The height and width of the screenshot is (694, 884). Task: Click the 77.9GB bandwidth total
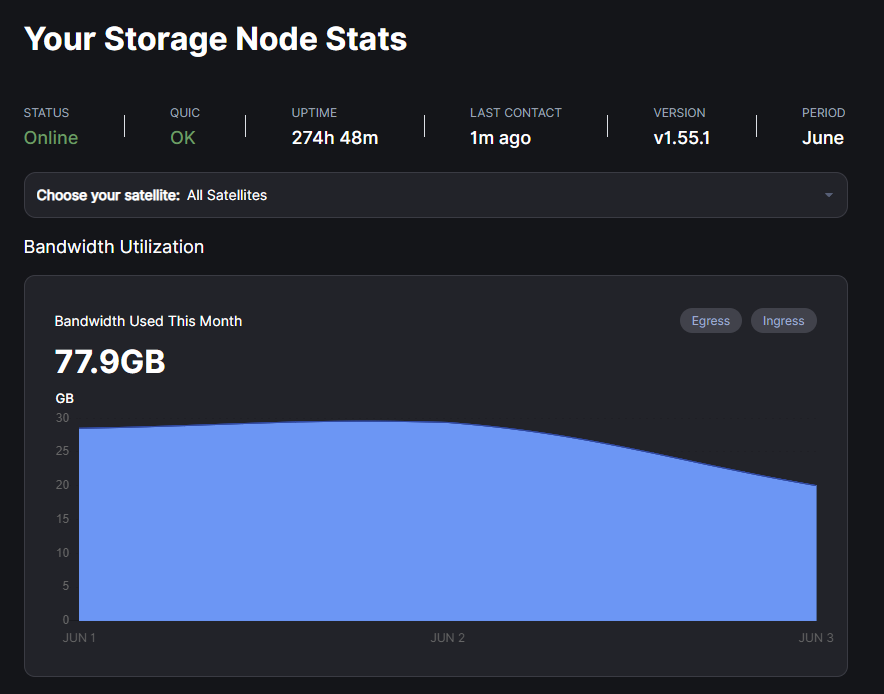pyautogui.click(x=110, y=362)
